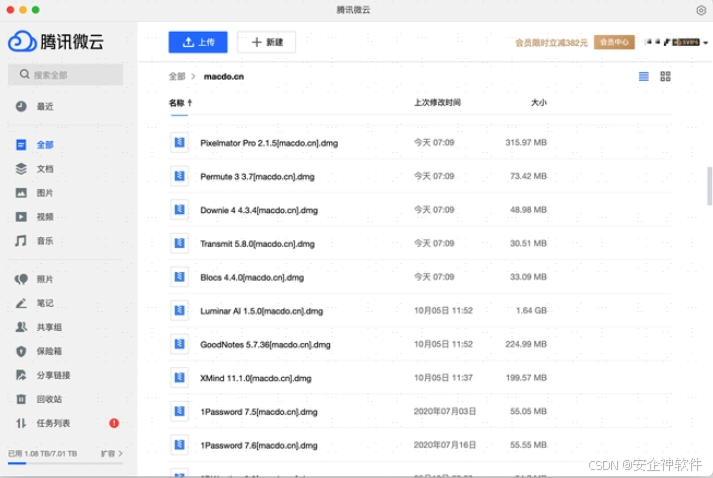This screenshot has width=713, height=478.
Task: Click file icon of XMind row
Action: 180,377
